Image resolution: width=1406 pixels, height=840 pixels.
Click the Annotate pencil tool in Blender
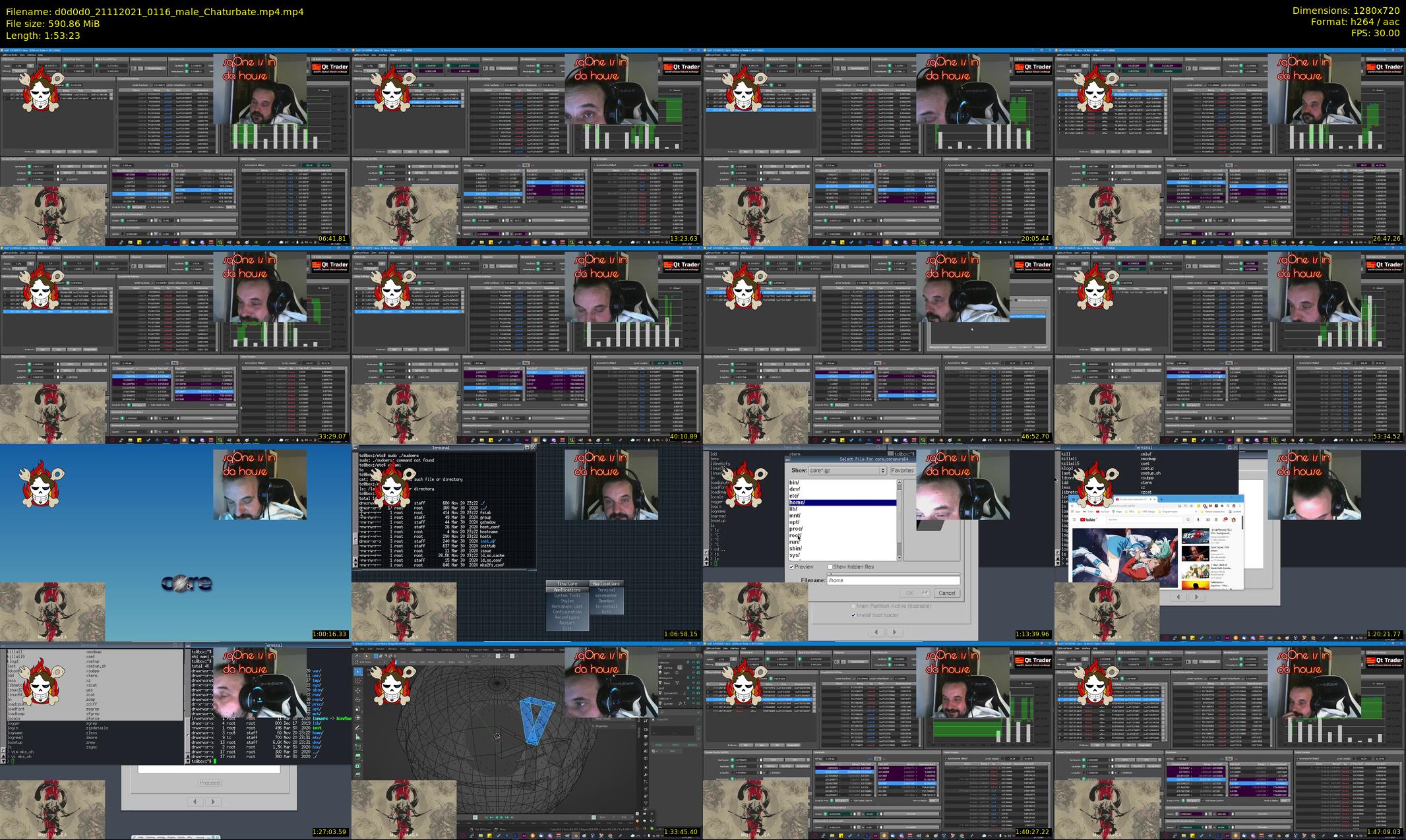click(x=357, y=729)
